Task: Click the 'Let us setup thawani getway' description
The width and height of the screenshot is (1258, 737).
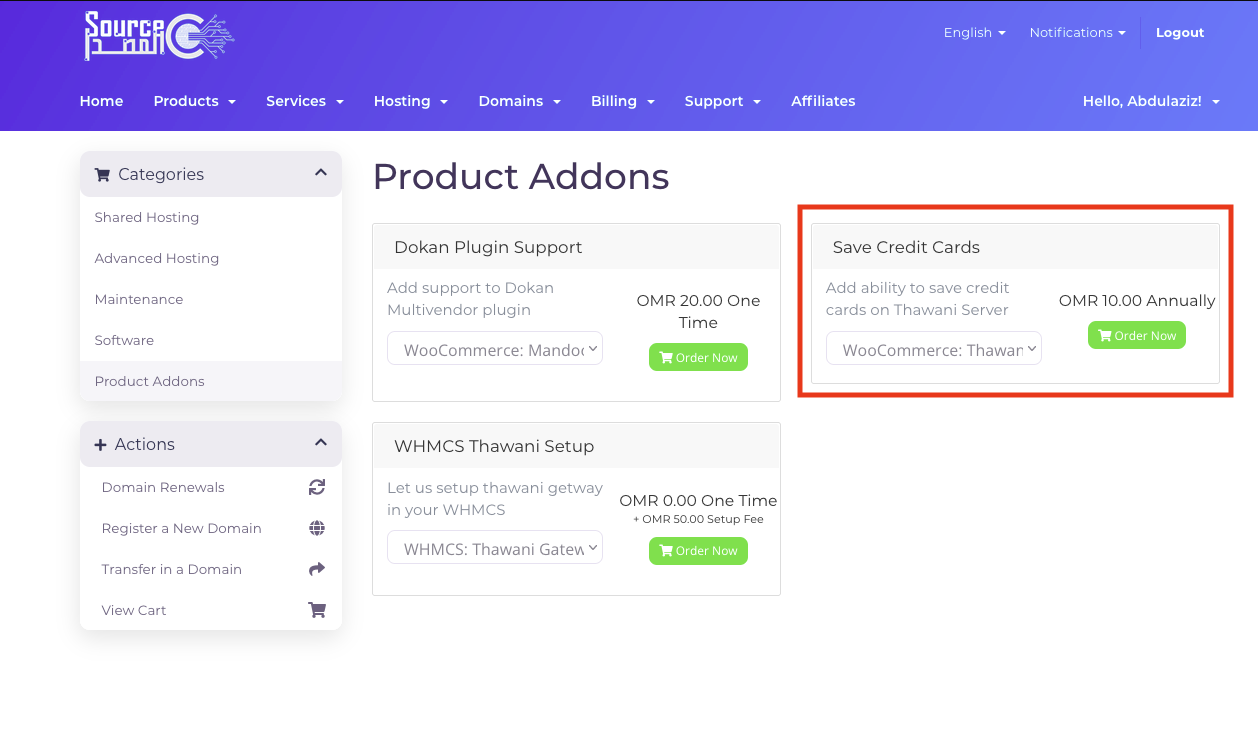Action: pyautogui.click(x=495, y=498)
